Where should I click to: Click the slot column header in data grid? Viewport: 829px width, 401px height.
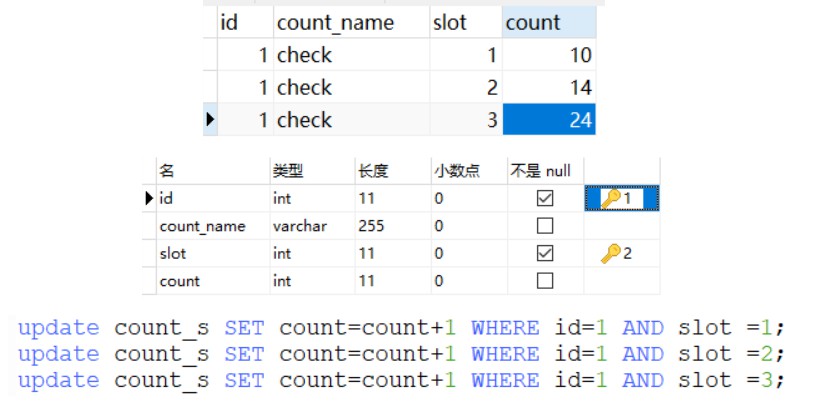click(x=466, y=22)
